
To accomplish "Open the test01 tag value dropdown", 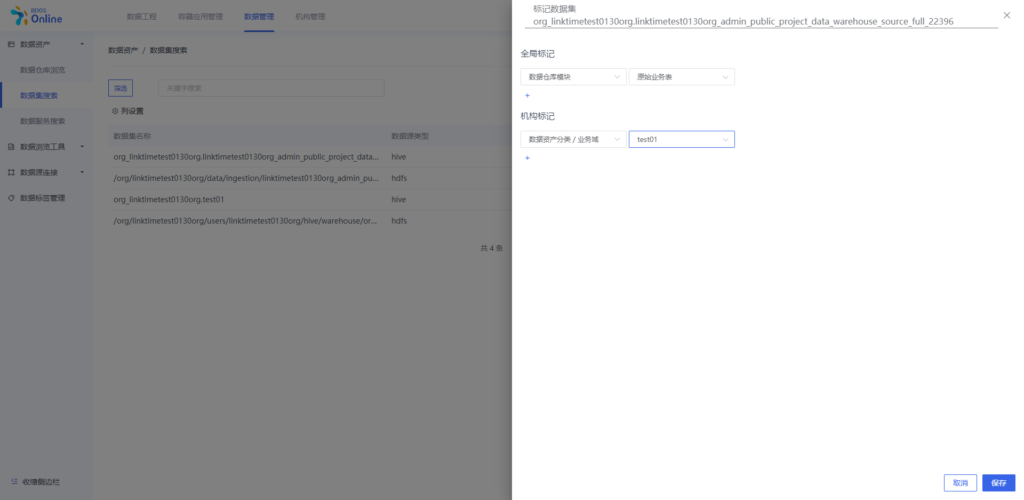I will pos(682,139).
